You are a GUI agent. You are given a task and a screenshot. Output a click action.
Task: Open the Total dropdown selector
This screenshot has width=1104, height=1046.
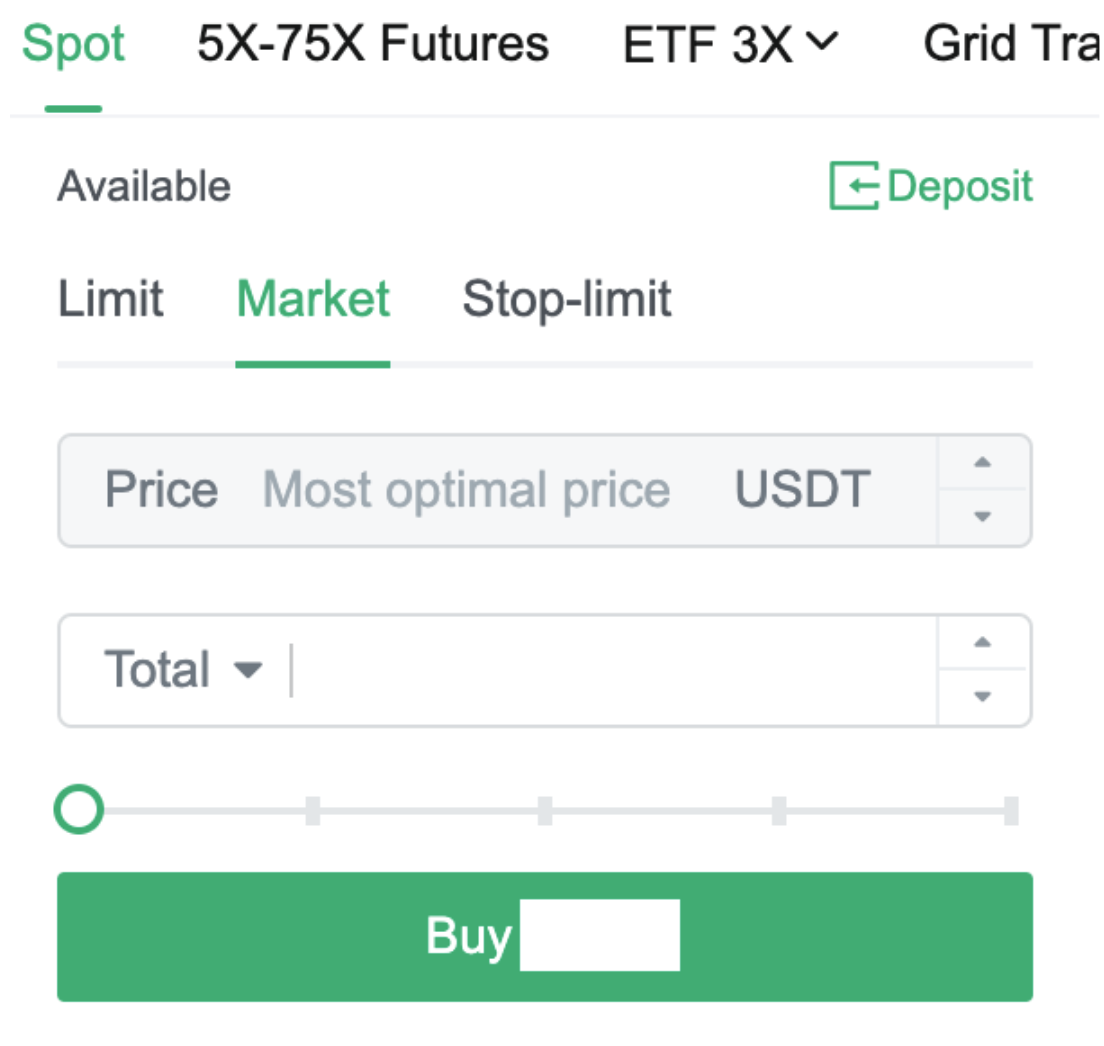coord(182,670)
